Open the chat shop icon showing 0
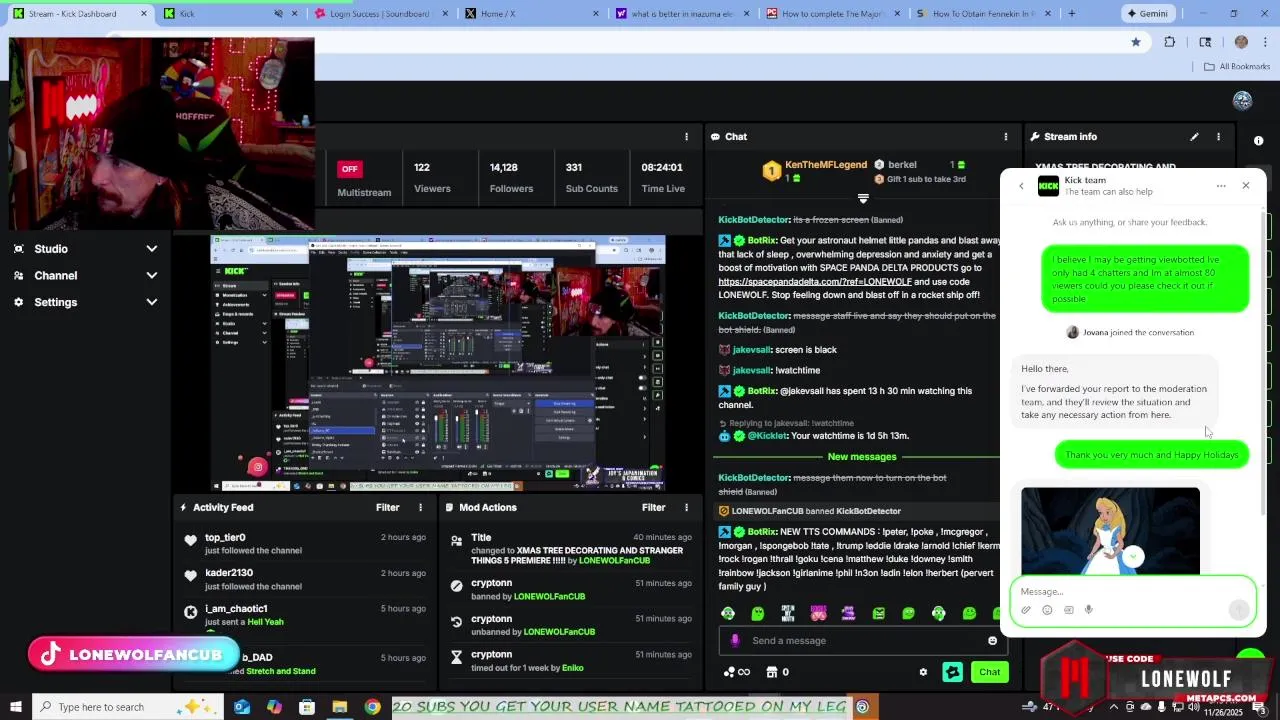The width and height of the screenshot is (1280, 720). pyautogui.click(x=778, y=672)
